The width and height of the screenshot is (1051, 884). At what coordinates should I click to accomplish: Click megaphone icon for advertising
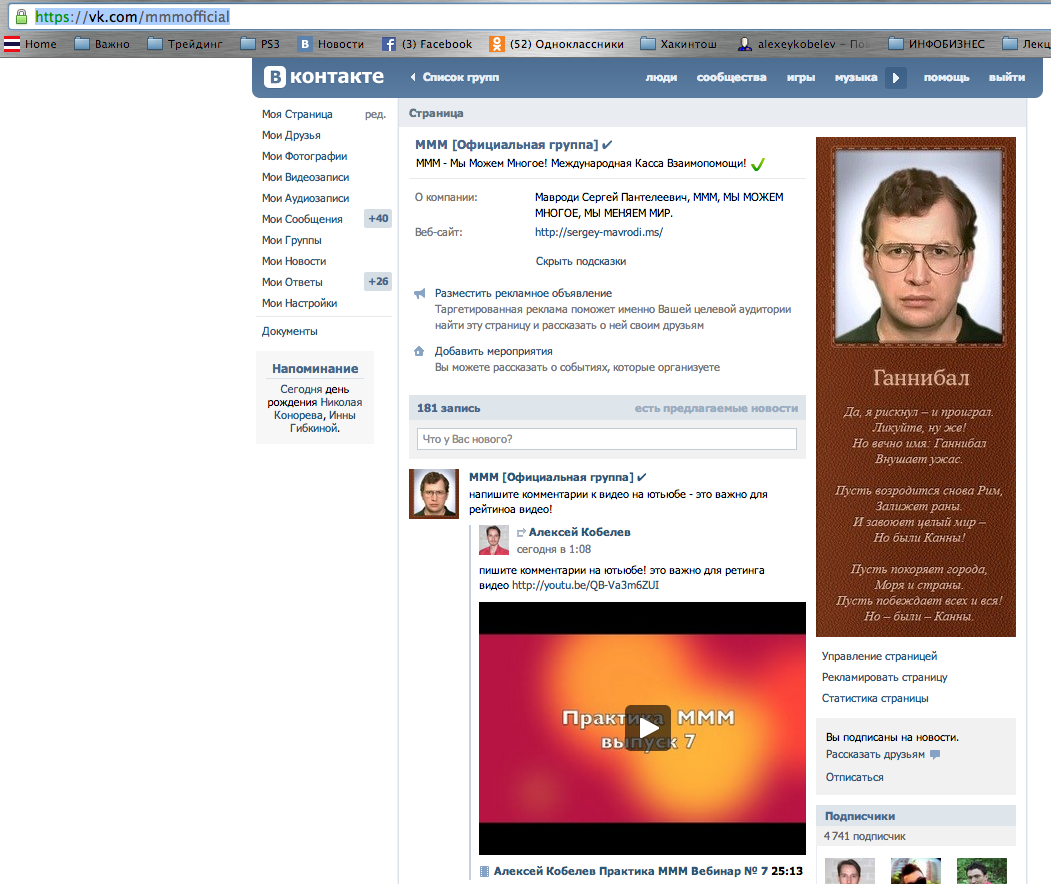[x=420, y=294]
